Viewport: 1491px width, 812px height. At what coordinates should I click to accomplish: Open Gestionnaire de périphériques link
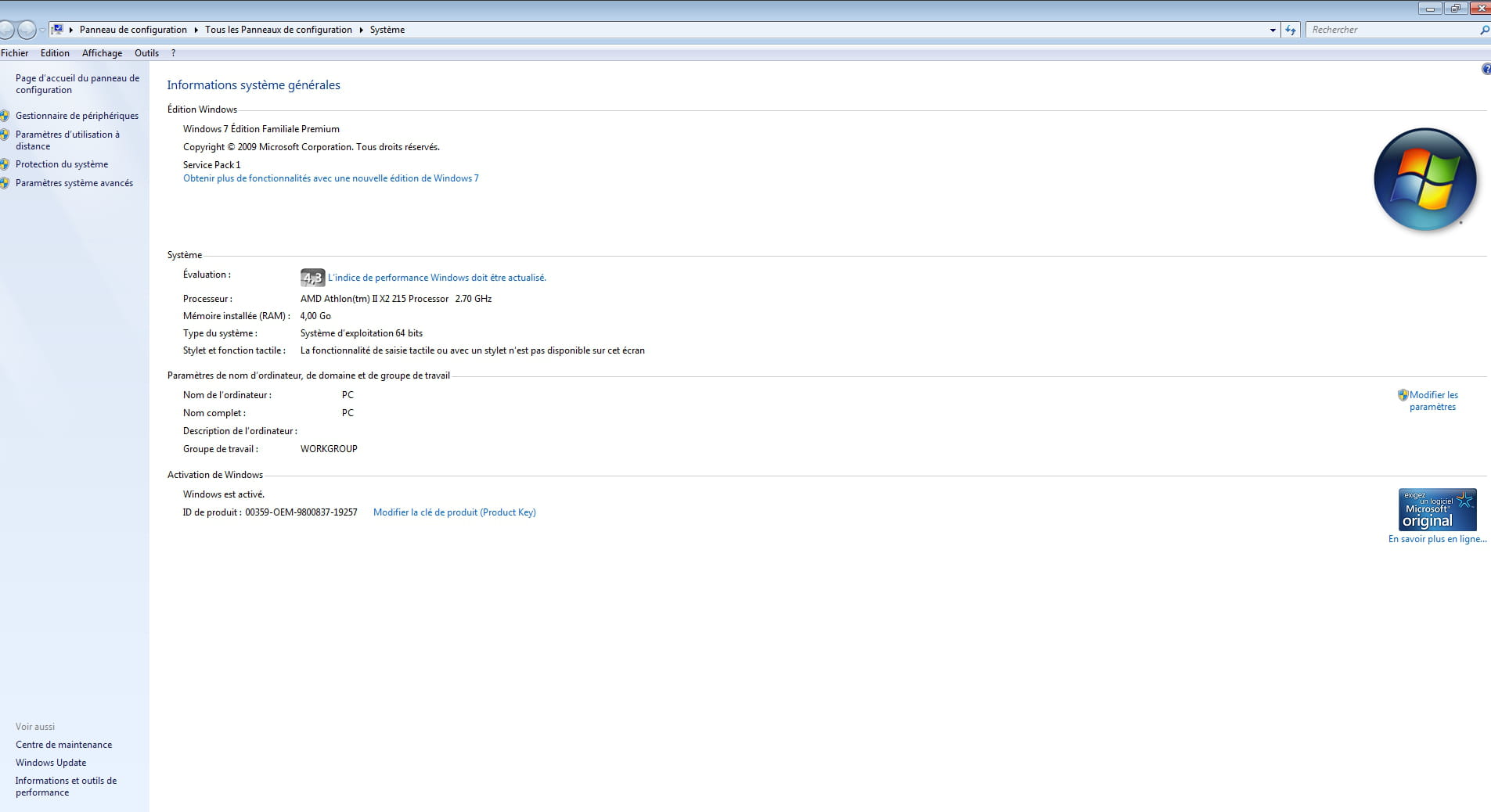[77, 116]
